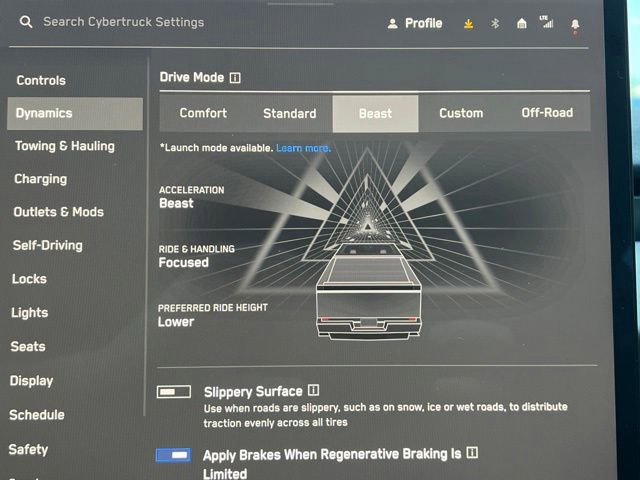The image size is (640, 480).
Task: Tap the yellow software download icon
Action: tap(469, 24)
